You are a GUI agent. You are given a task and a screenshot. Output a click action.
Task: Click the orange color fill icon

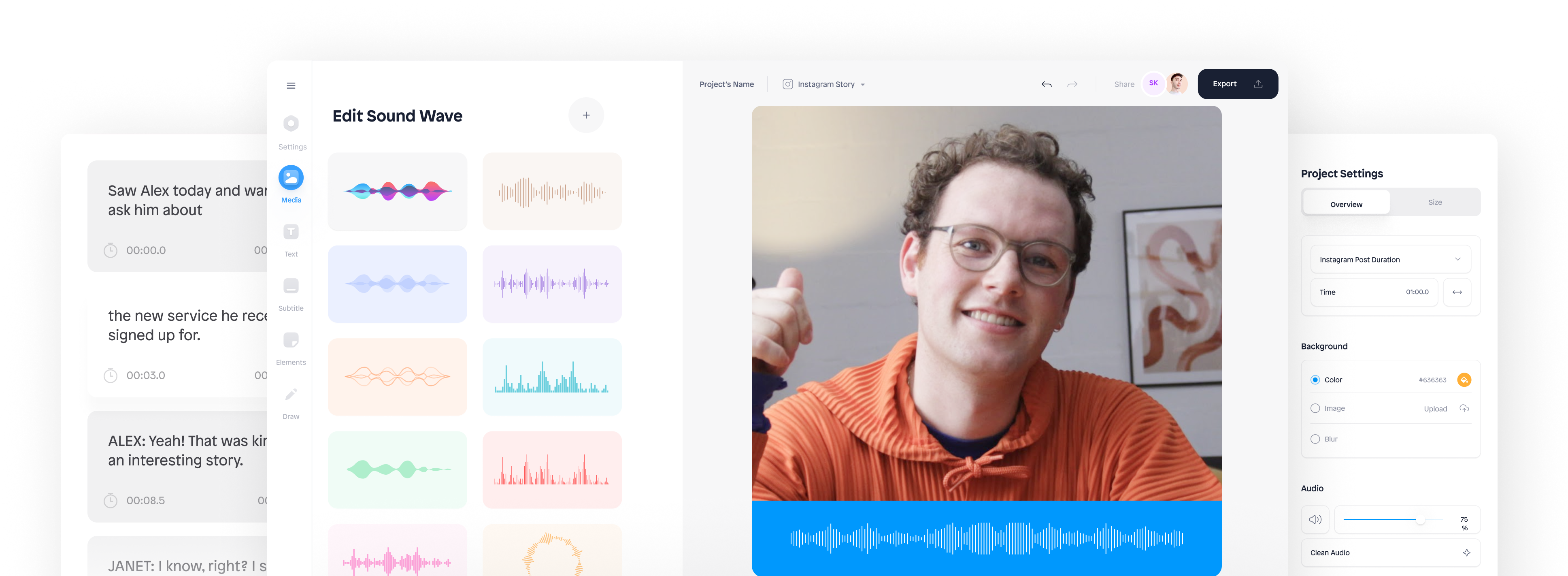pos(1464,380)
